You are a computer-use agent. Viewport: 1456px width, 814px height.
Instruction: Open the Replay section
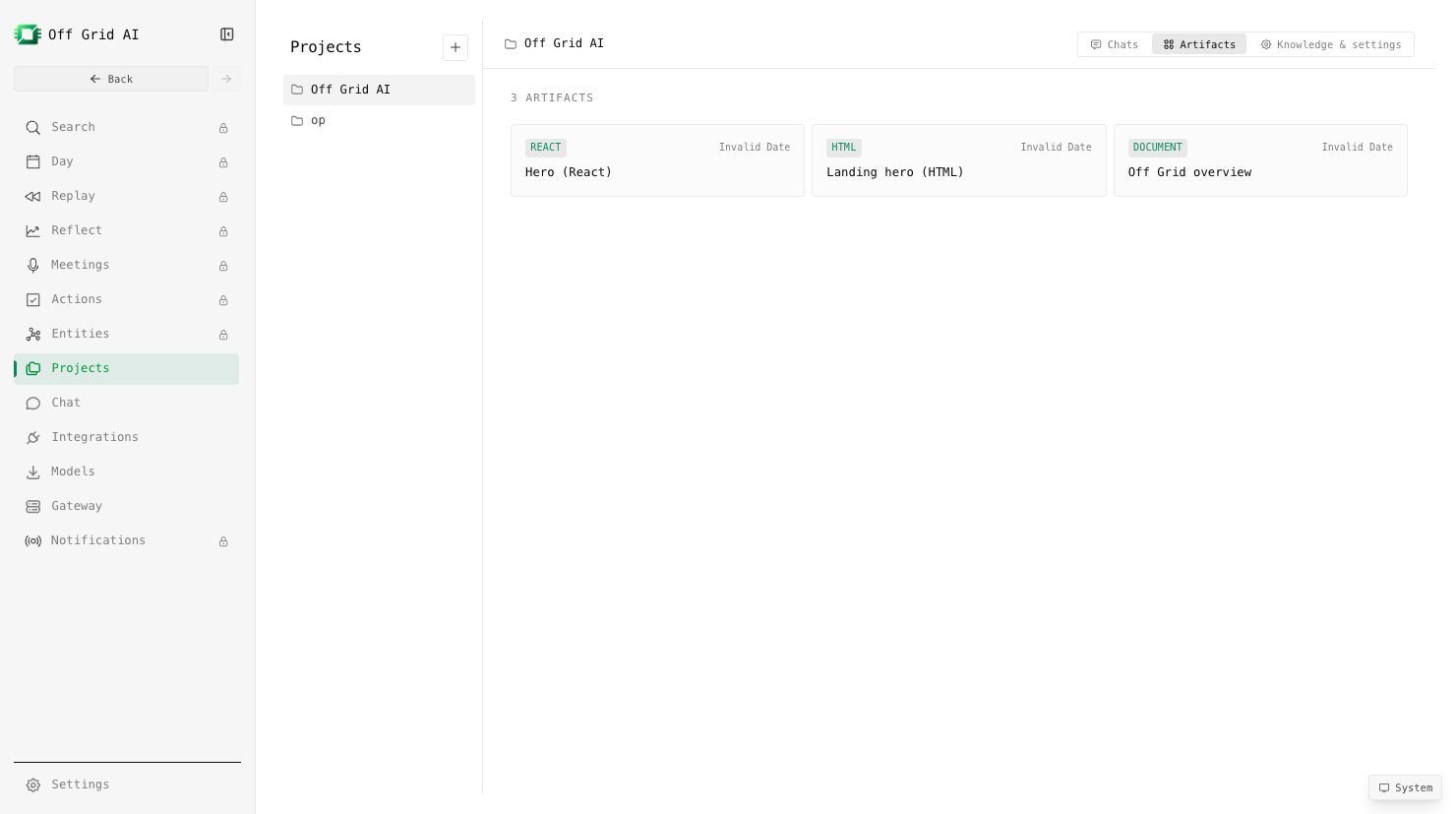(126, 196)
